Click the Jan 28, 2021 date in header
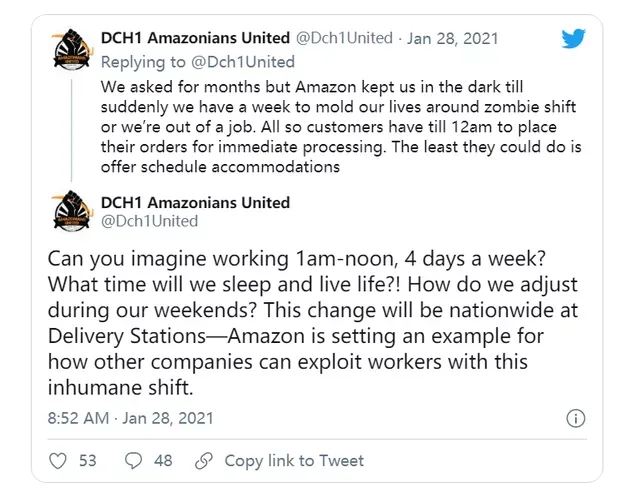Image resolution: width=640 pixels, height=497 pixels. point(452,38)
